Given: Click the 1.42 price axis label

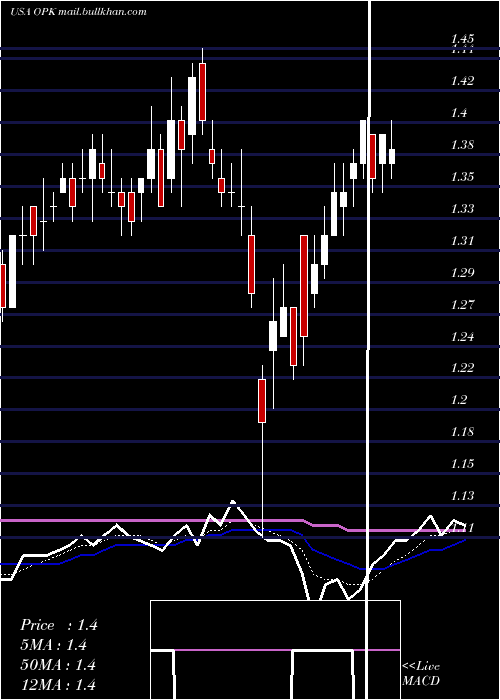Looking at the screenshot, I should coord(462,81).
